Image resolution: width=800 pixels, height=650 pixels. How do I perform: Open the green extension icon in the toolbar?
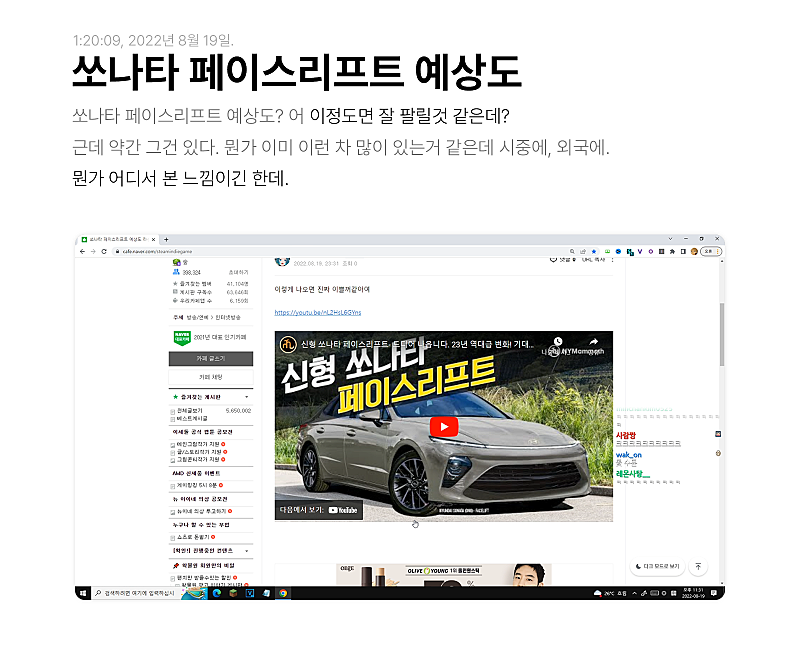(x=607, y=252)
